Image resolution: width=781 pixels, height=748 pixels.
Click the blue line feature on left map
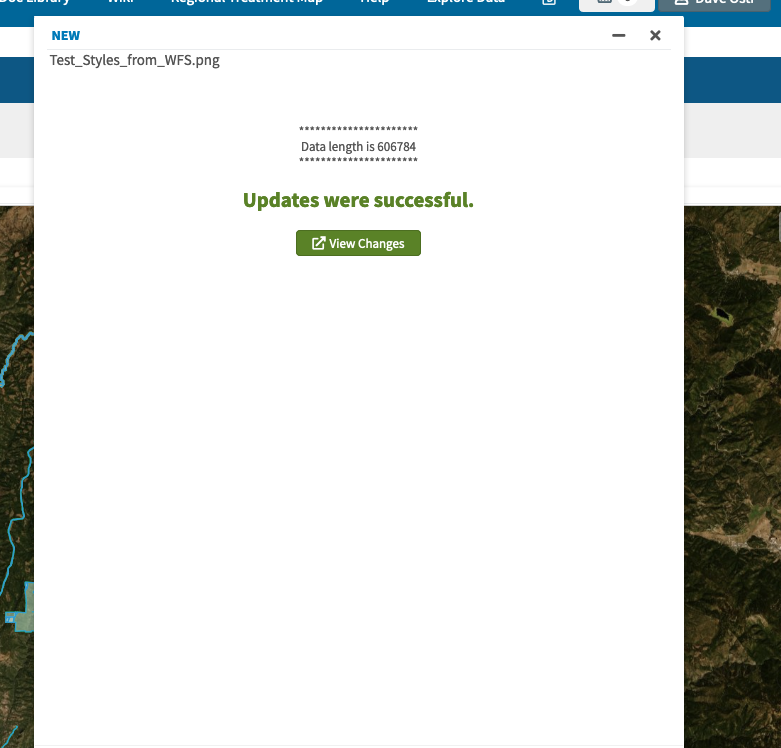[x=12, y=520]
